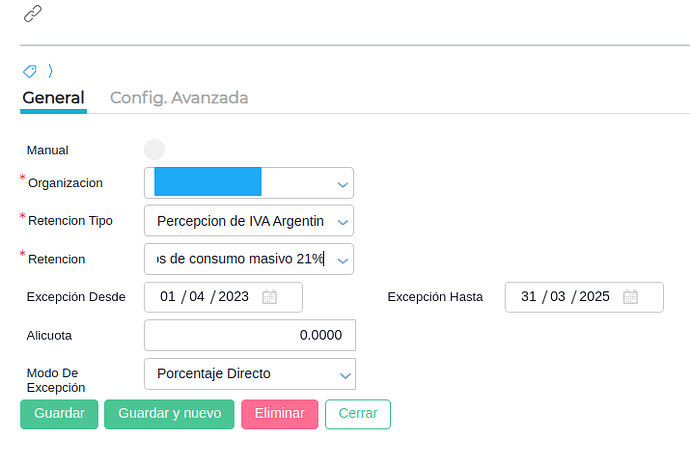Open the Retencion dropdown list
Image resolution: width=690 pixels, height=467 pixels.
[x=343, y=260]
